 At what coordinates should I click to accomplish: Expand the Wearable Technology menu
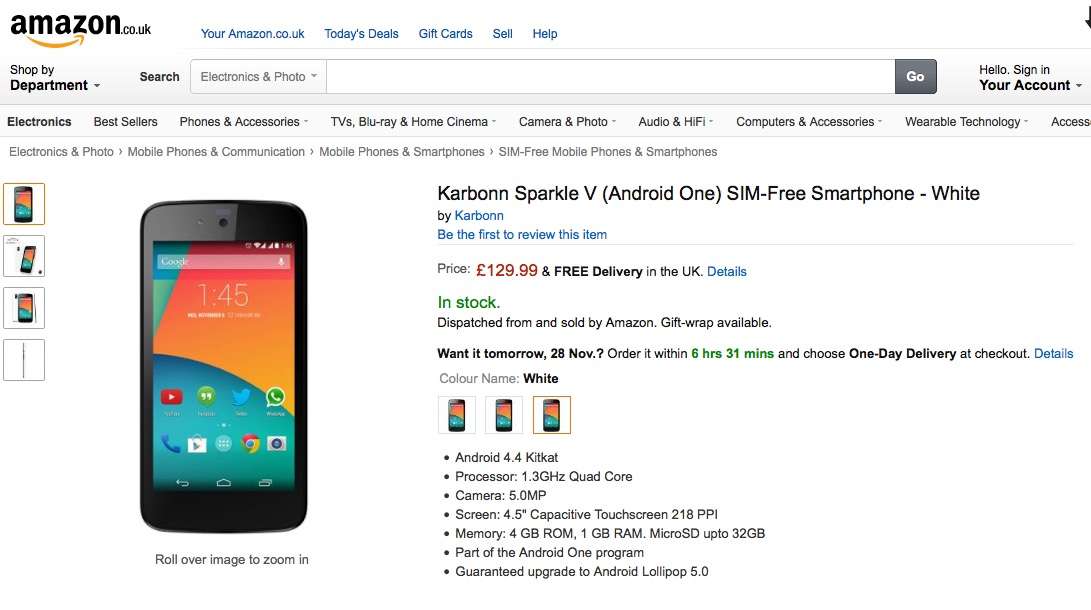coord(966,122)
